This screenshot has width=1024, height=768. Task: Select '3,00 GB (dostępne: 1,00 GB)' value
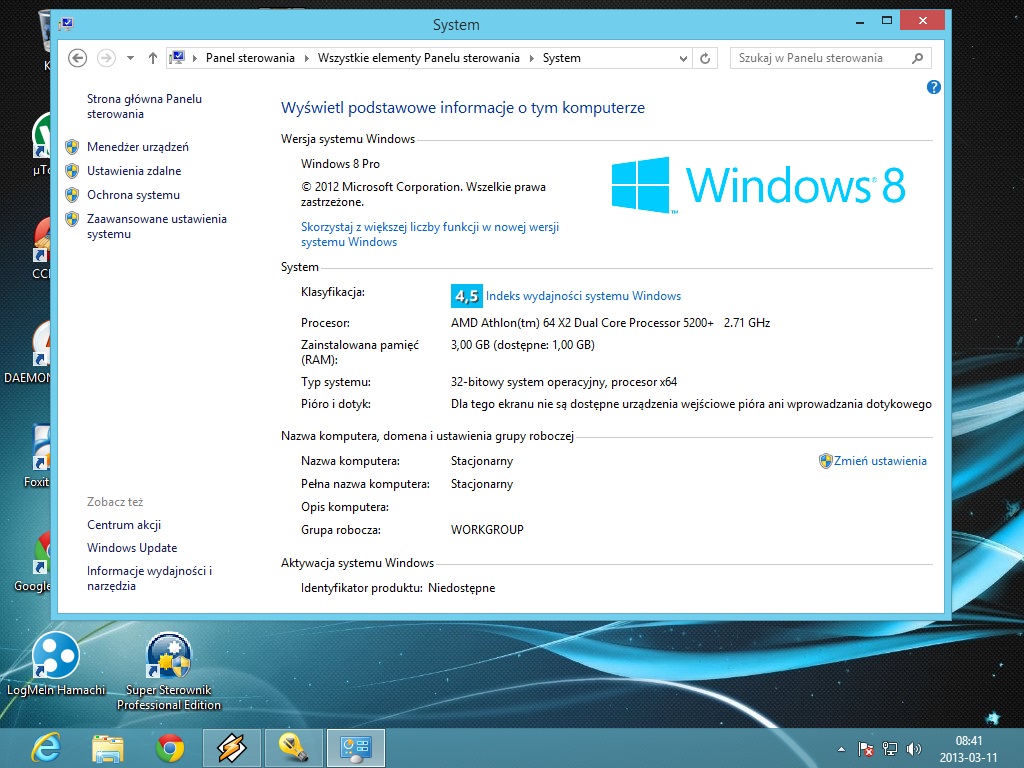coord(522,345)
